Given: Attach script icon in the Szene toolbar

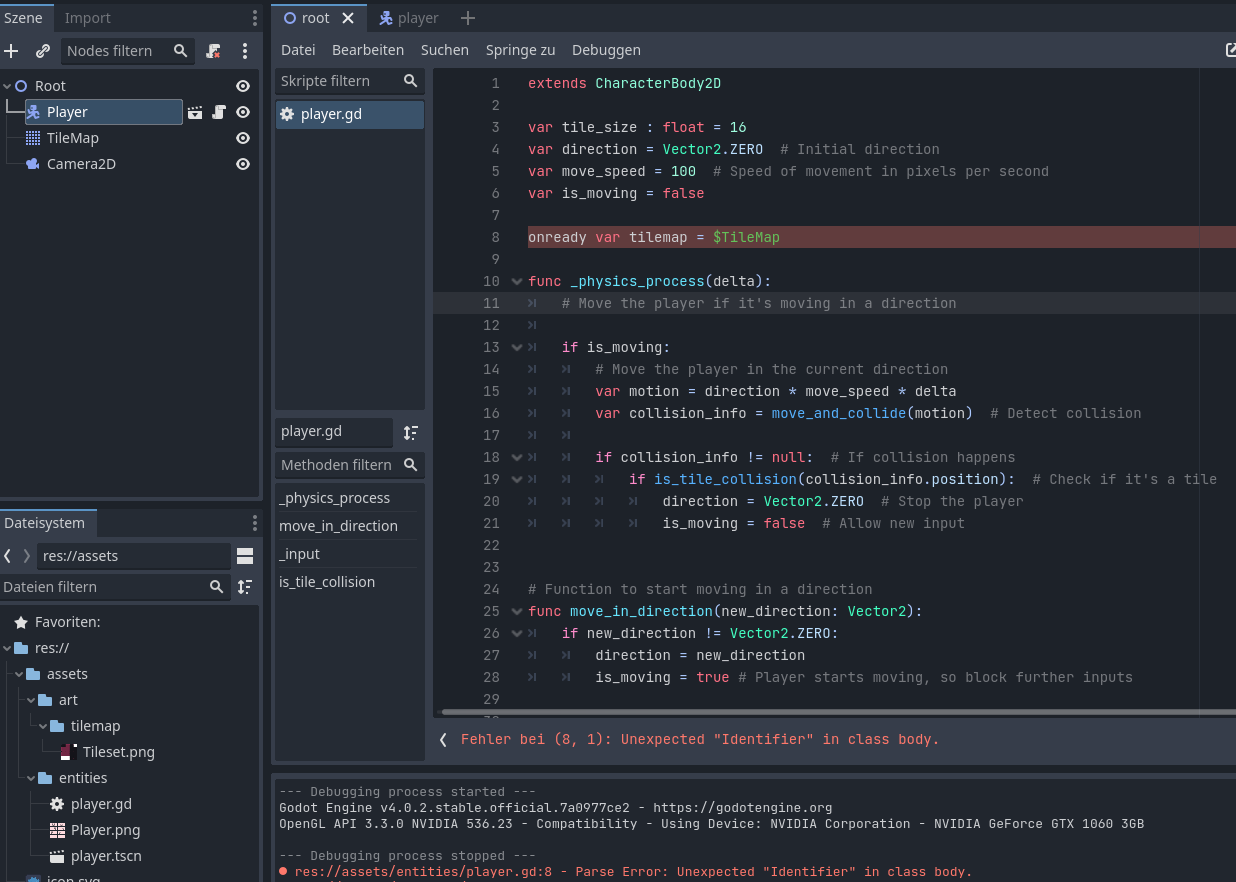Looking at the screenshot, I should click(x=213, y=51).
